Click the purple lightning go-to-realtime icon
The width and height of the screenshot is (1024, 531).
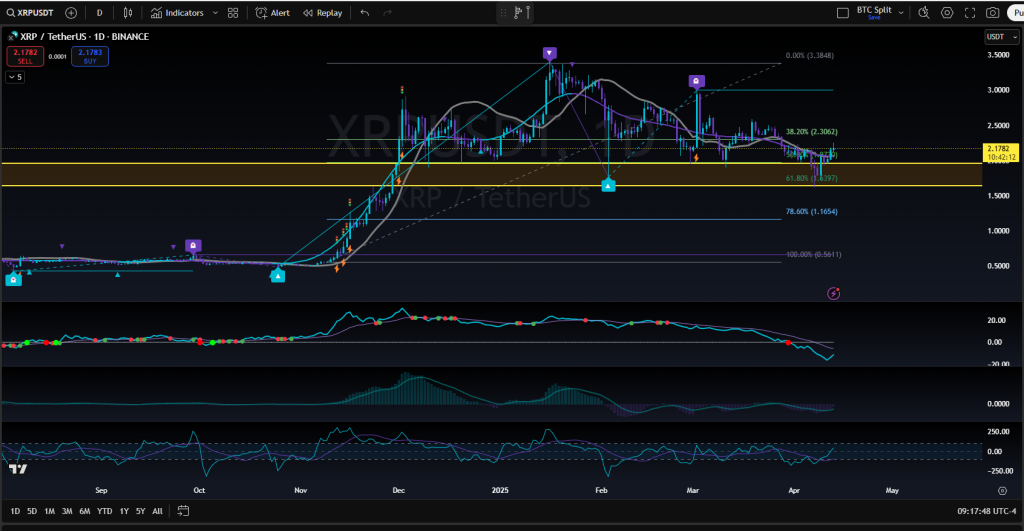pos(833,293)
